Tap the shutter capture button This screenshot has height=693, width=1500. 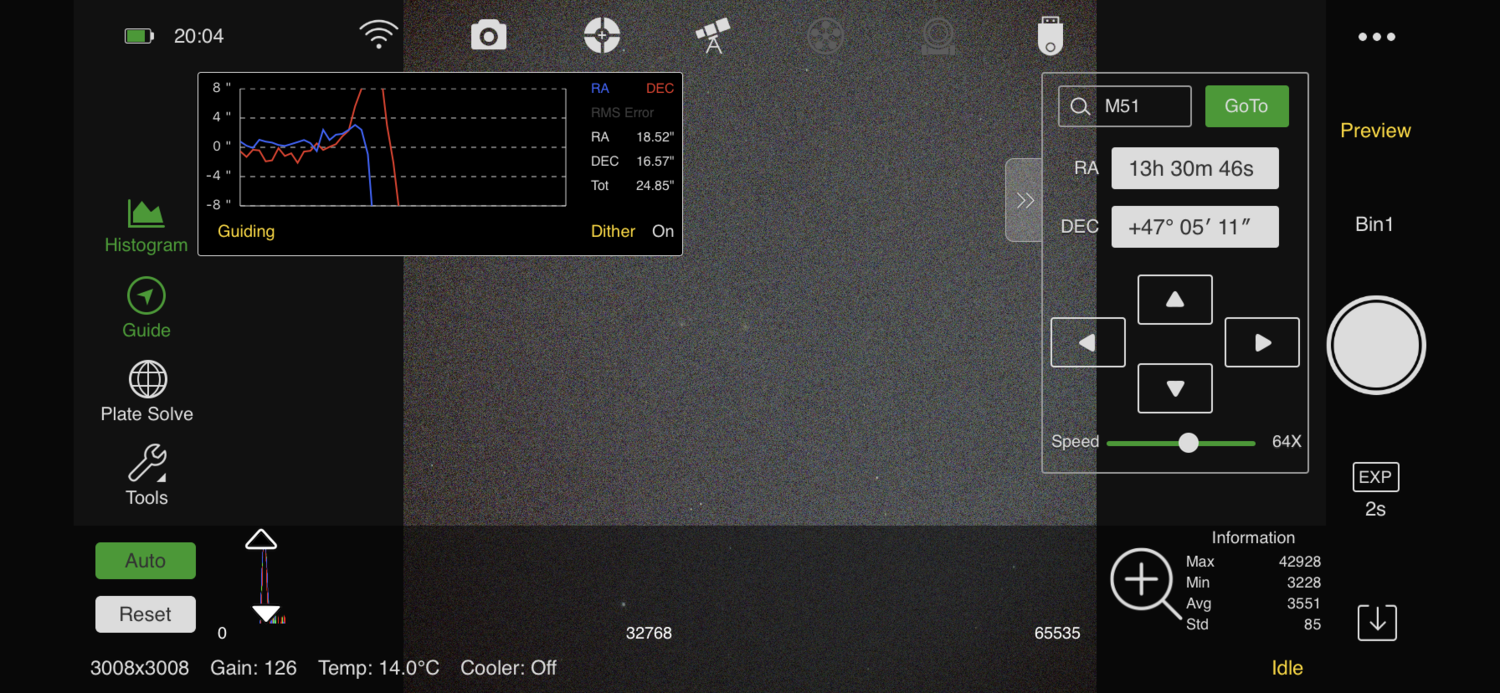(1376, 345)
